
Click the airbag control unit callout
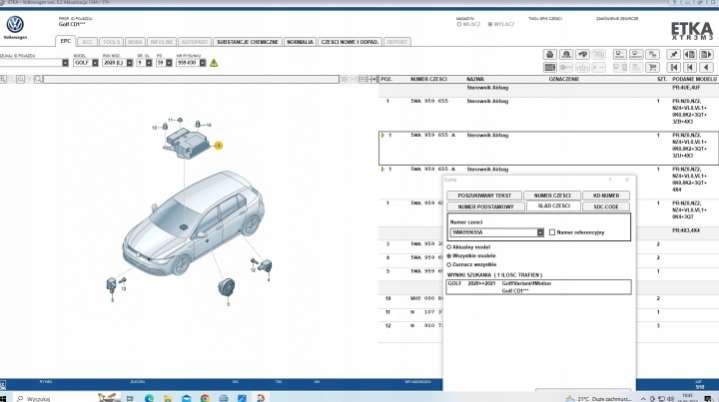point(219,145)
